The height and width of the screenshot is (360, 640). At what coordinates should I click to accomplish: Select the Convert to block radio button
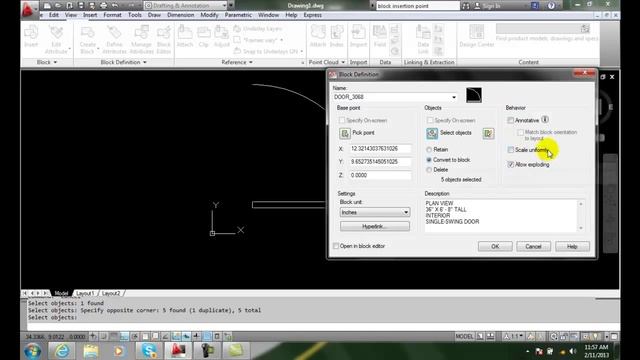click(x=429, y=160)
